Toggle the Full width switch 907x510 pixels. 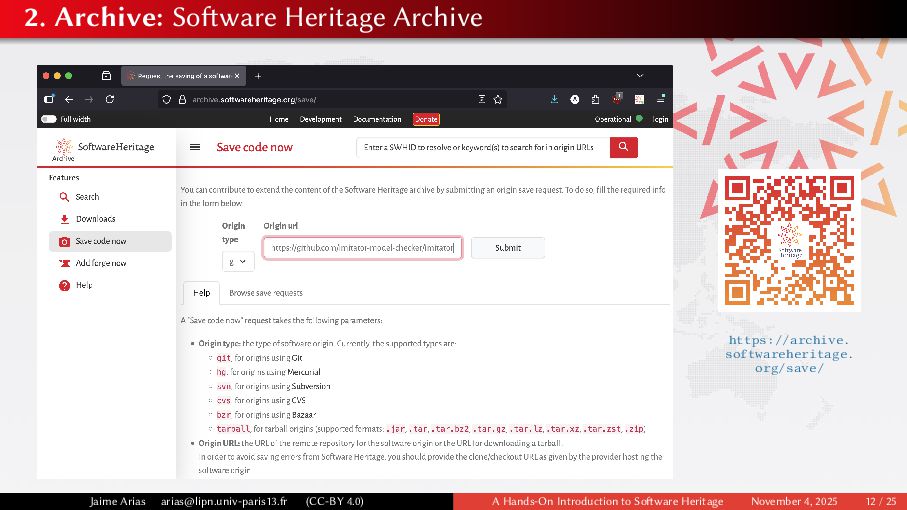[49, 119]
